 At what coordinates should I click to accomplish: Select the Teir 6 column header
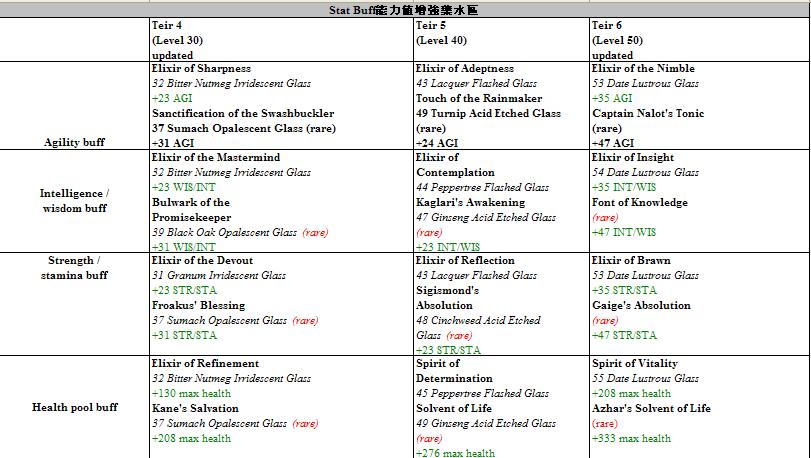click(x=609, y=25)
